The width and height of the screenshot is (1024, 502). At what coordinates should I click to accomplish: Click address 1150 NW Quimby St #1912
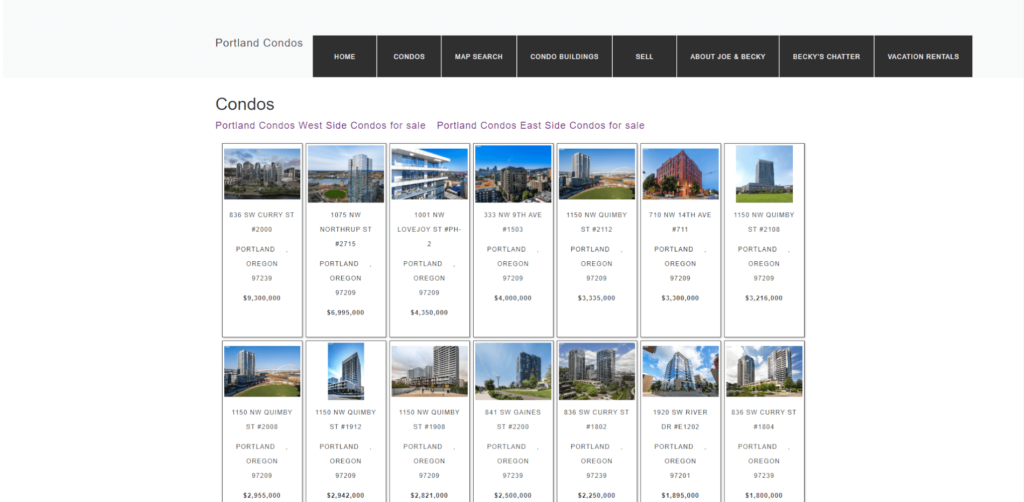pyautogui.click(x=345, y=419)
